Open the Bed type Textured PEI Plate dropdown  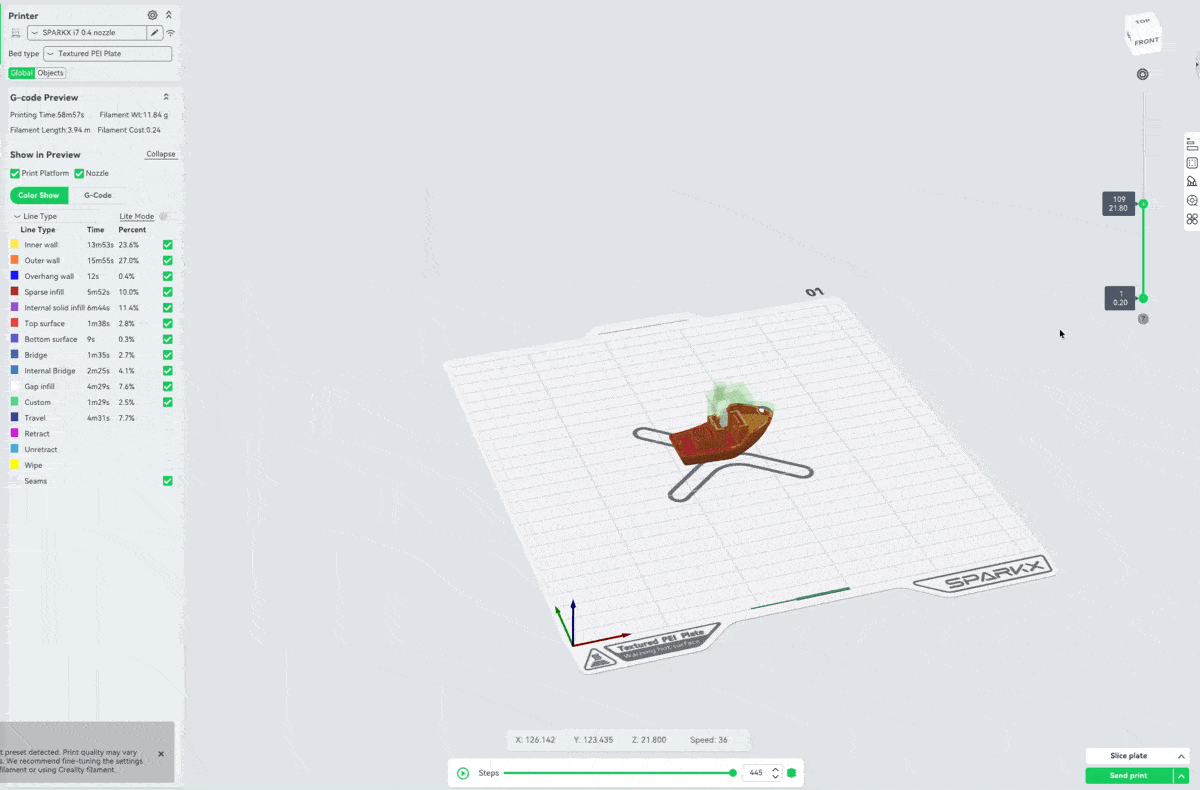point(107,54)
